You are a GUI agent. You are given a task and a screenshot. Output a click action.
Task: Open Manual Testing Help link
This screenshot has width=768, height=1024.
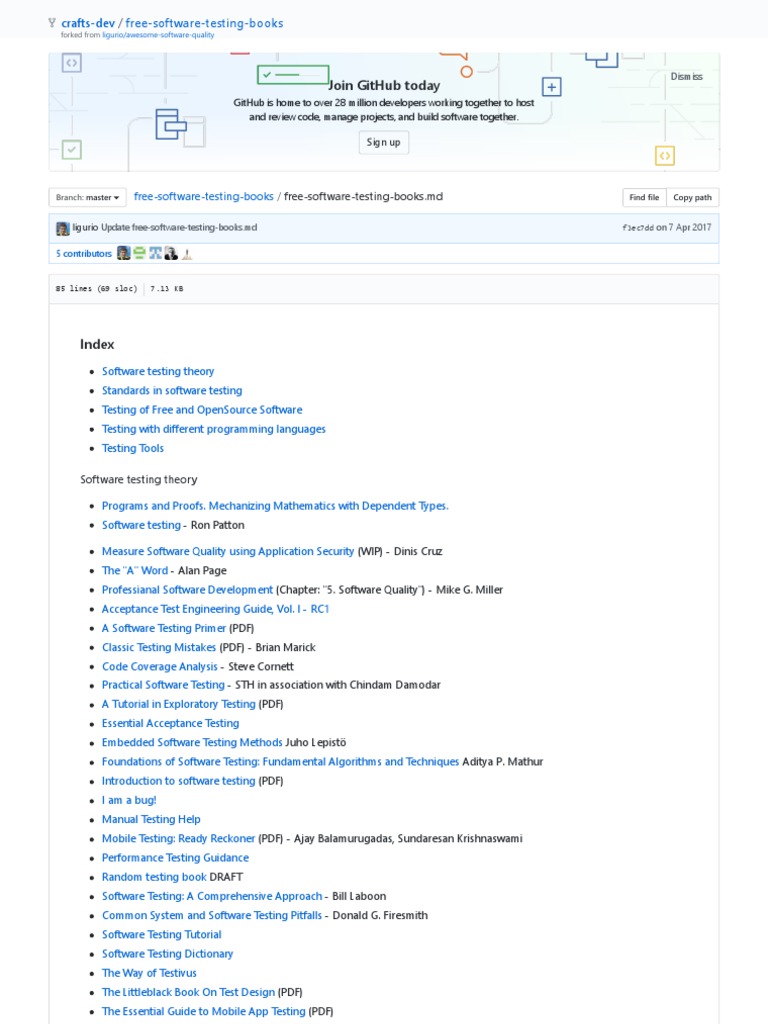click(x=151, y=820)
